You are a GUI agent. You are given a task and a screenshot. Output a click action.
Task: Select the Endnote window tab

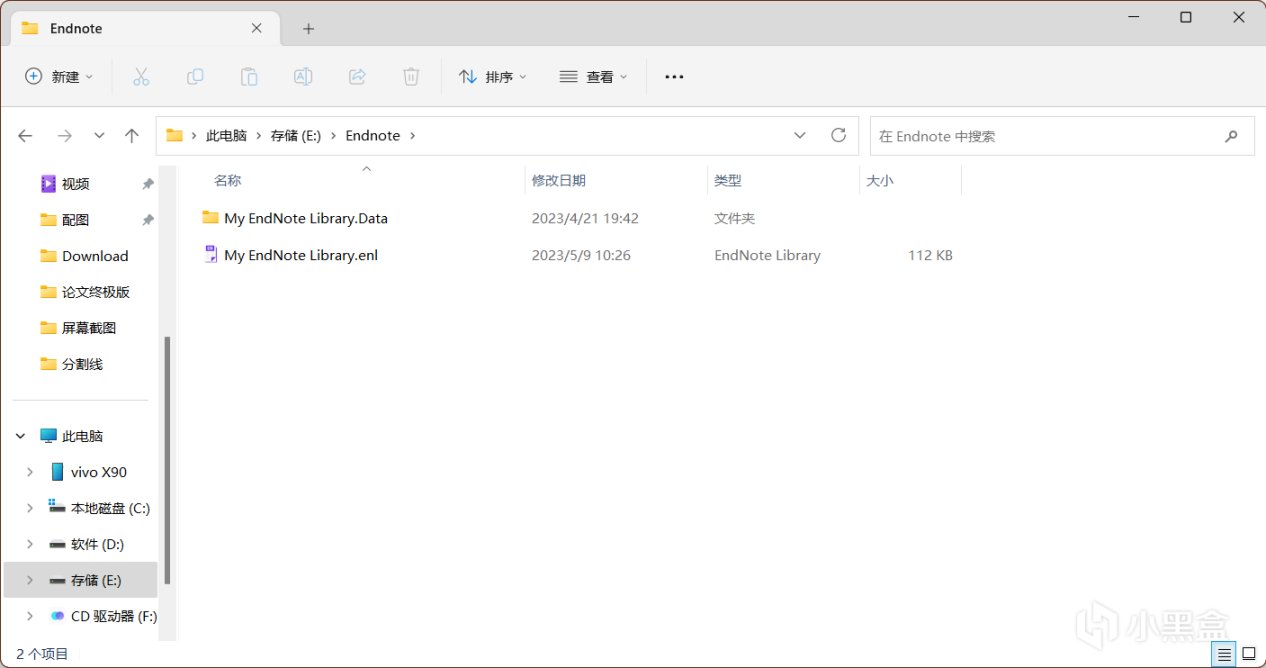click(x=143, y=29)
